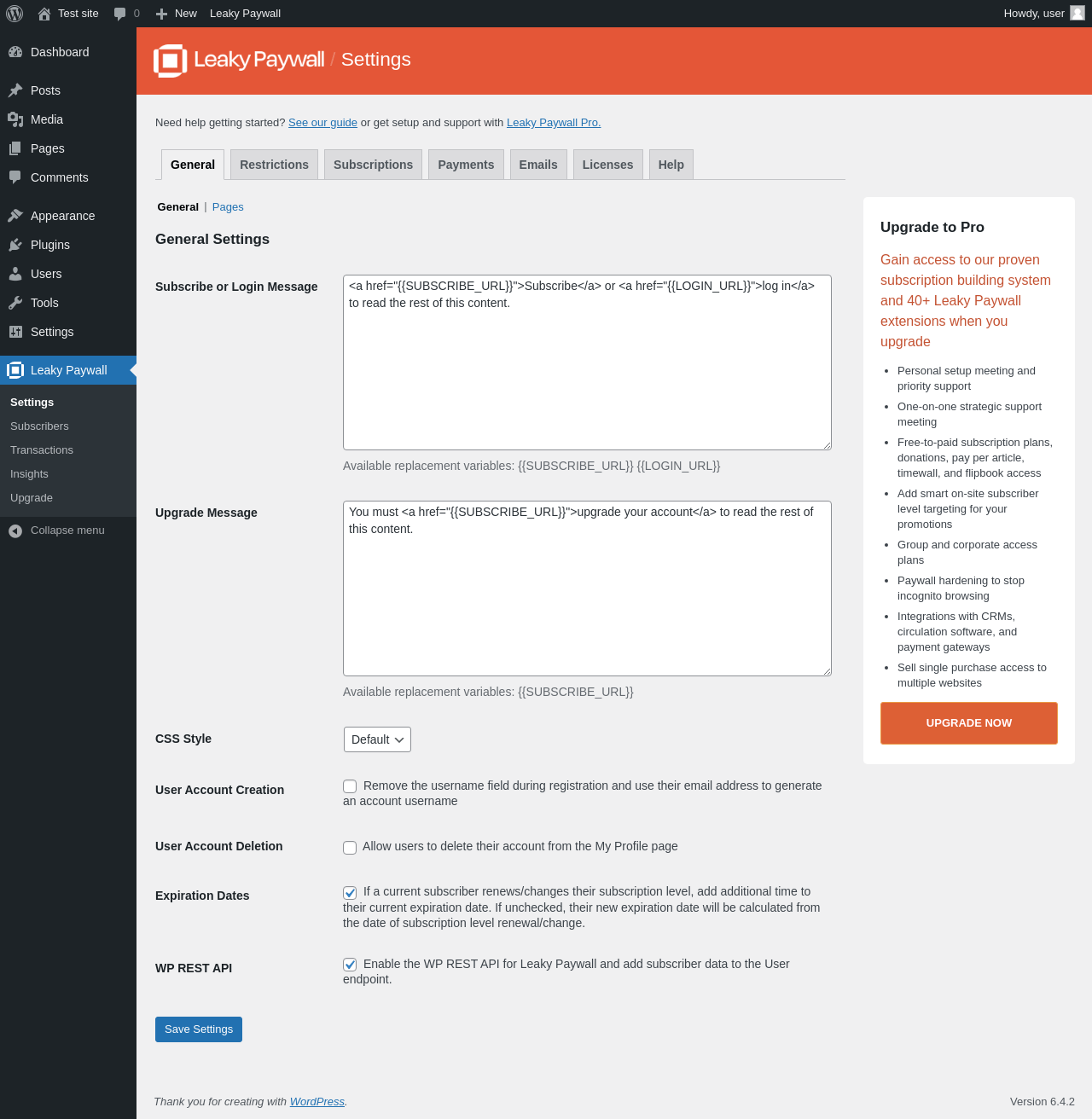Click the Dashboard gauge icon

[15, 52]
